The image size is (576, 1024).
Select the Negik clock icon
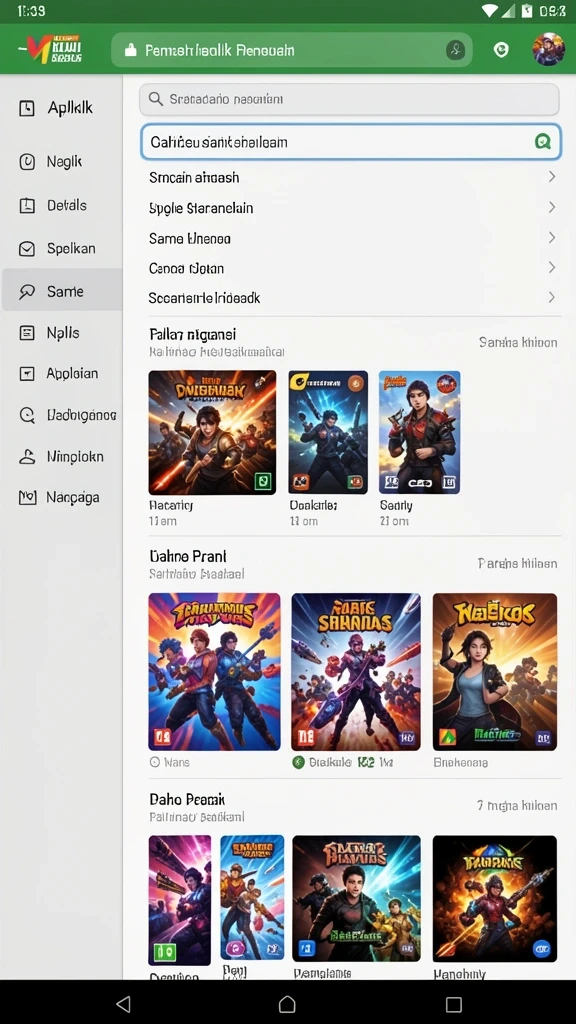[27, 162]
